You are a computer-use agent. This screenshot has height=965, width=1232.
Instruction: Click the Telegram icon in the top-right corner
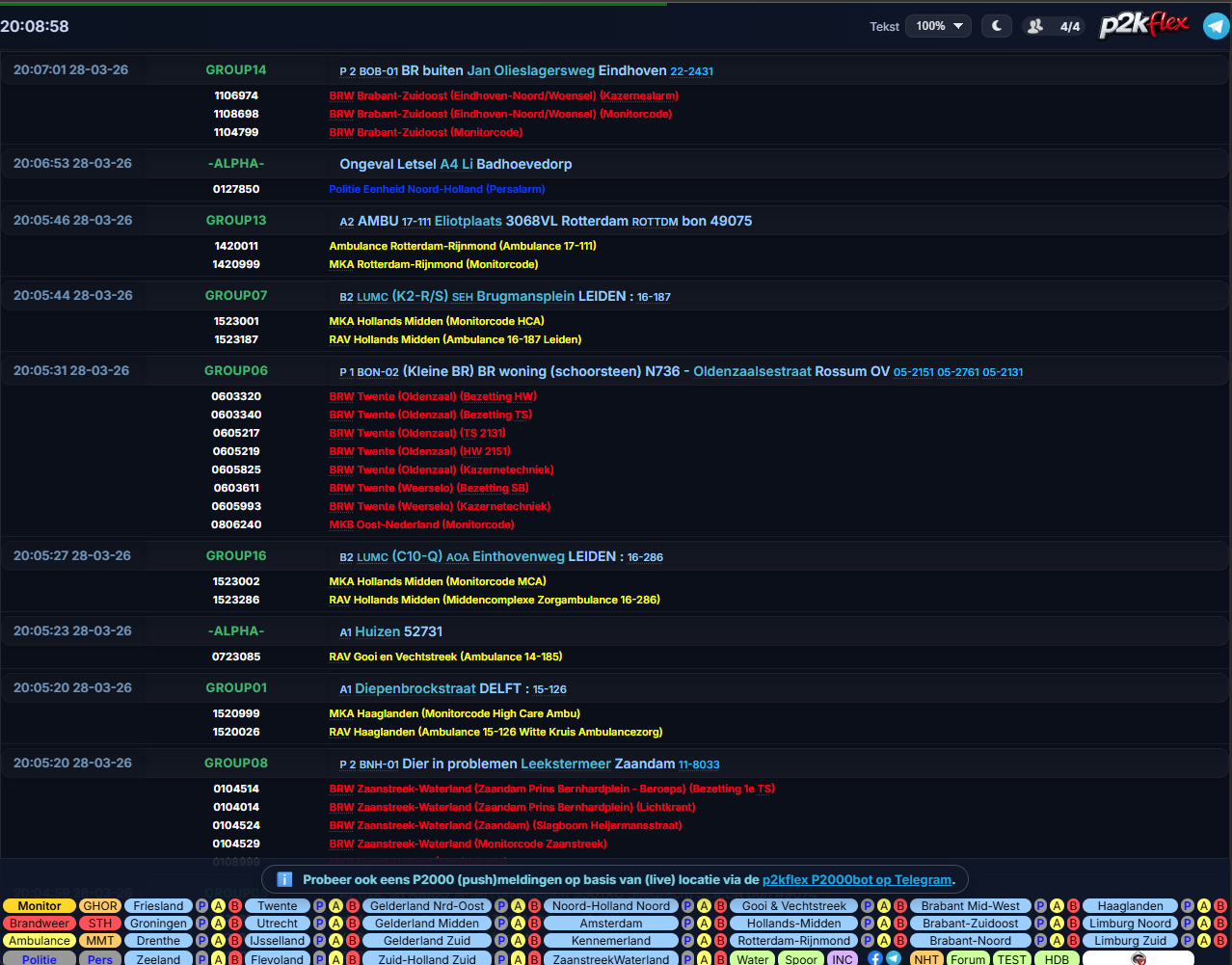pyautogui.click(x=1216, y=26)
